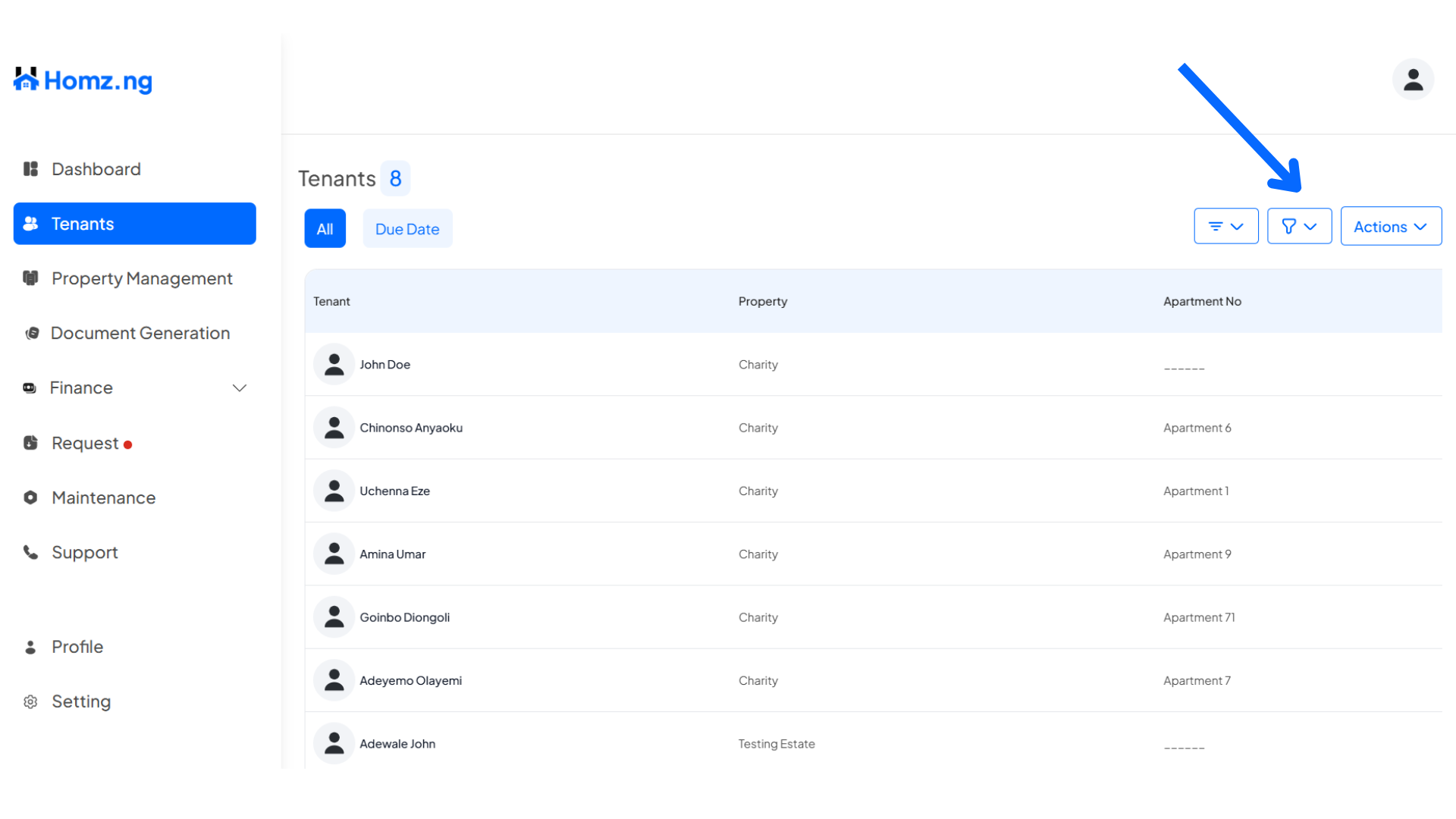
Task: Click the Support phone icon
Action: (30, 552)
